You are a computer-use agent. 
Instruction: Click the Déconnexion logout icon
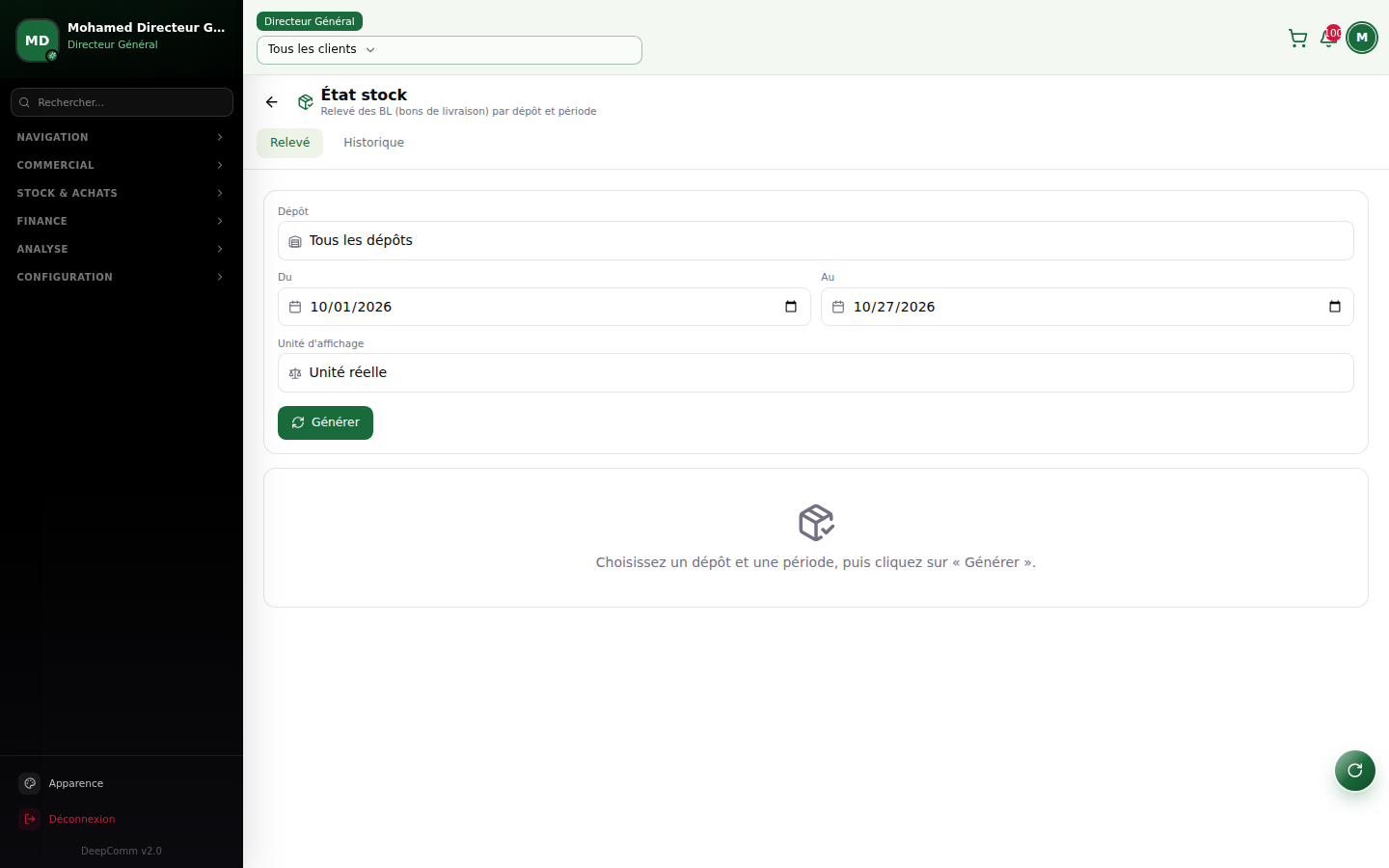point(30,819)
